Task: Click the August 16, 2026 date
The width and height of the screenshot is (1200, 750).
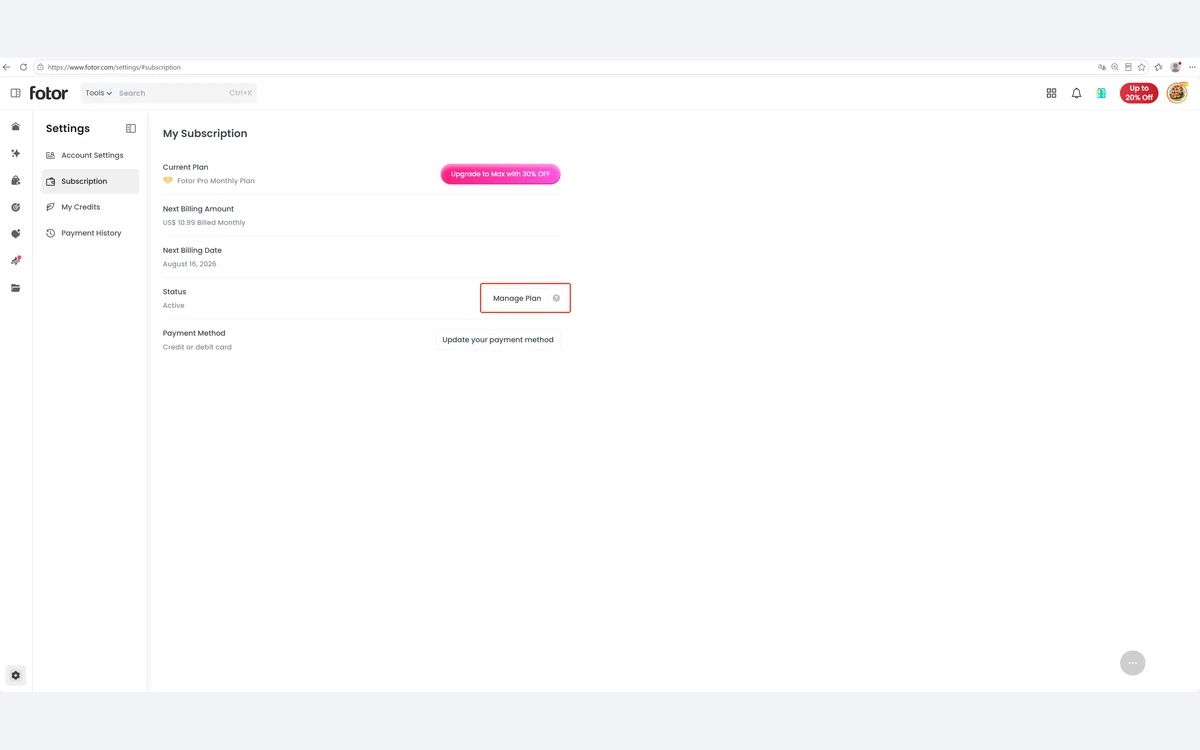Action: click(x=189, y=264)
